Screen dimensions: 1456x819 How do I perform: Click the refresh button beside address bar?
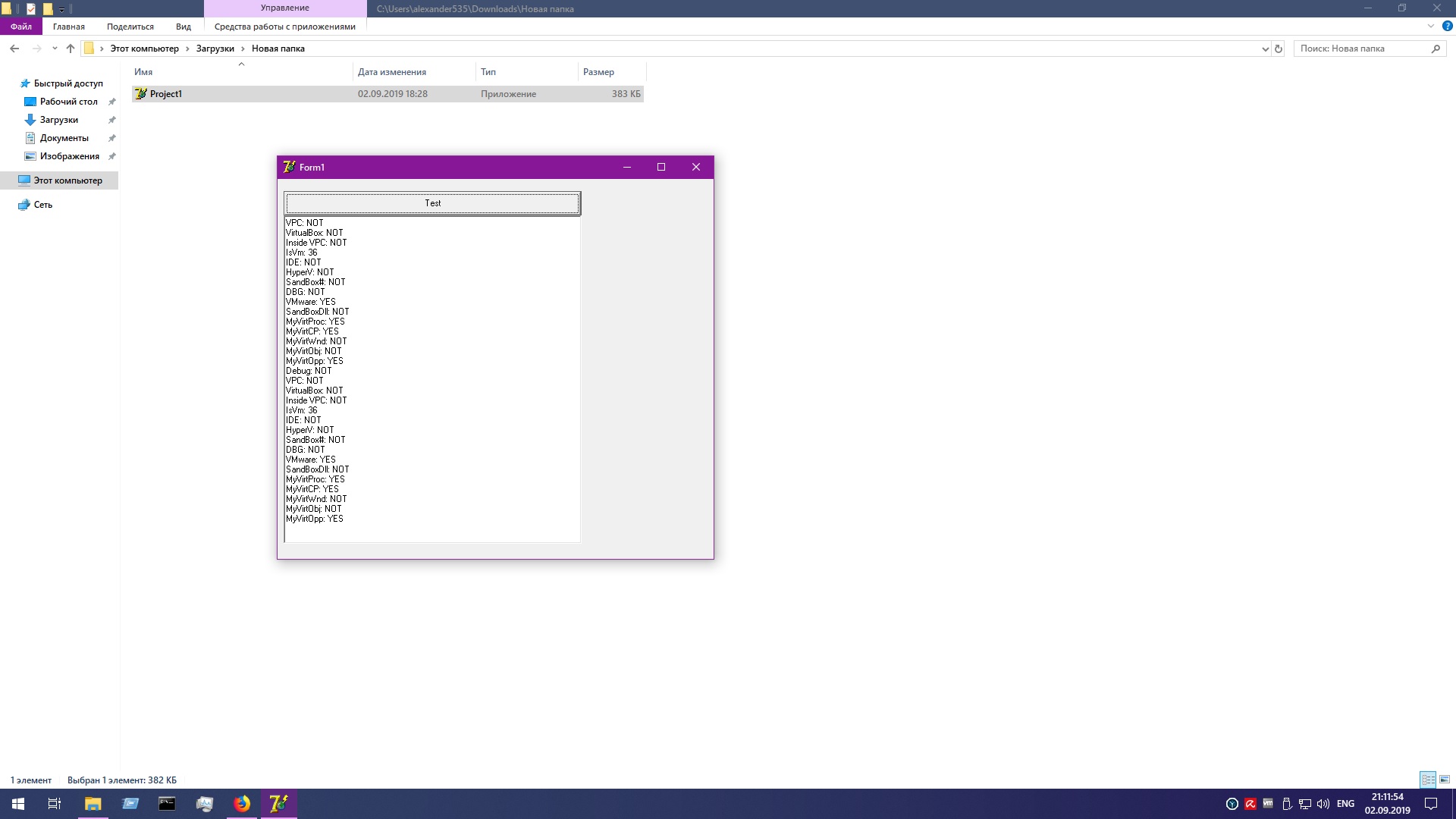1279,49
